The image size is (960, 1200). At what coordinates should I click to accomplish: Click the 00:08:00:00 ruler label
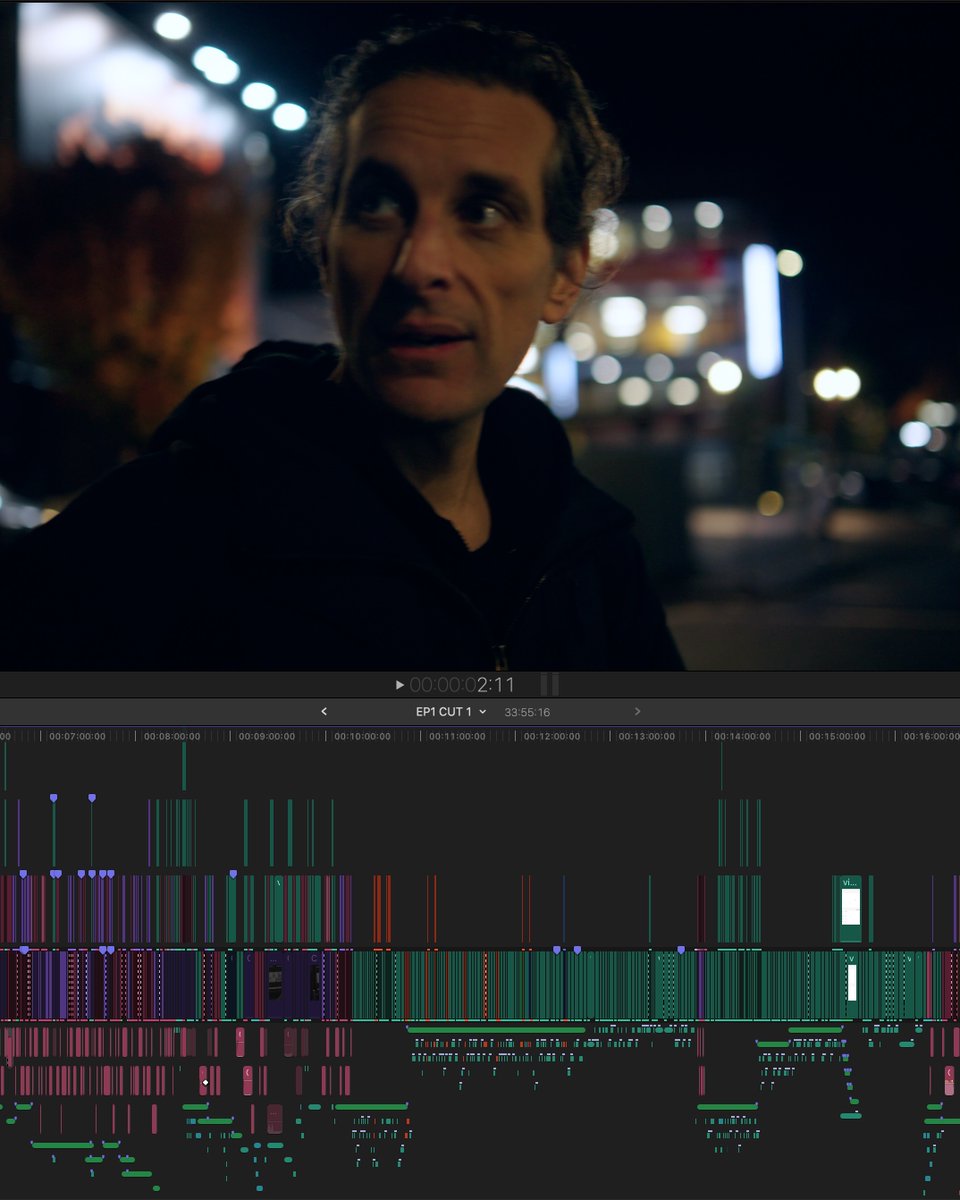coord(172,736)
